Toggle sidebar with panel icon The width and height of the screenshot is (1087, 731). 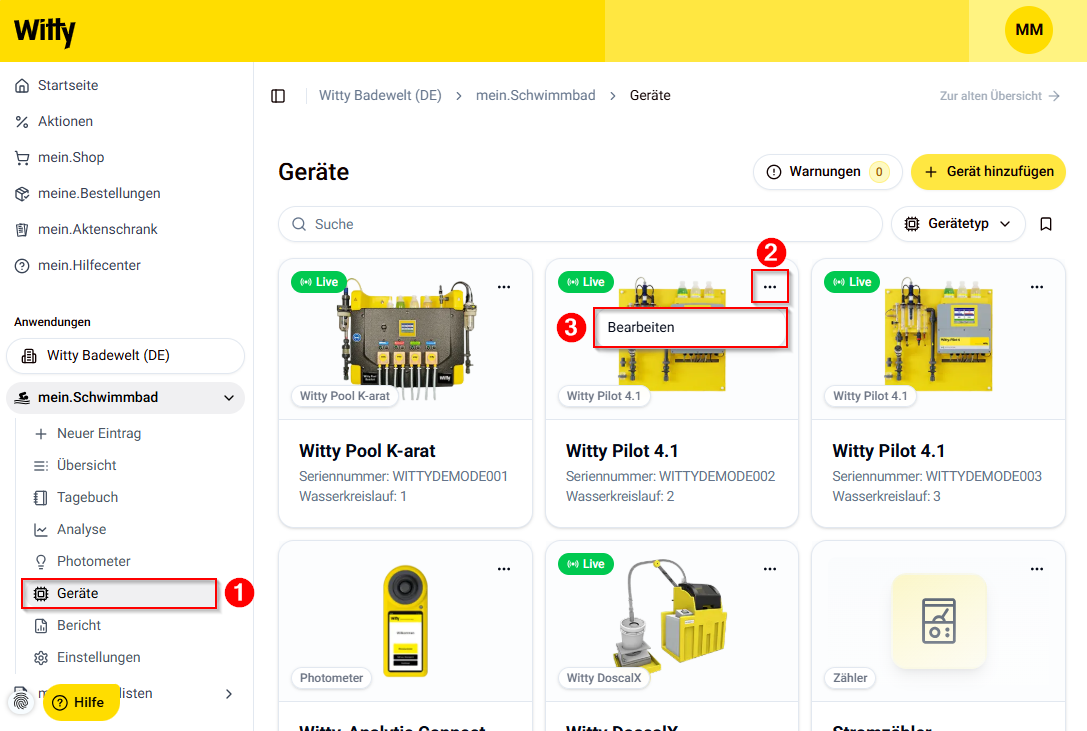coord(278,96)
